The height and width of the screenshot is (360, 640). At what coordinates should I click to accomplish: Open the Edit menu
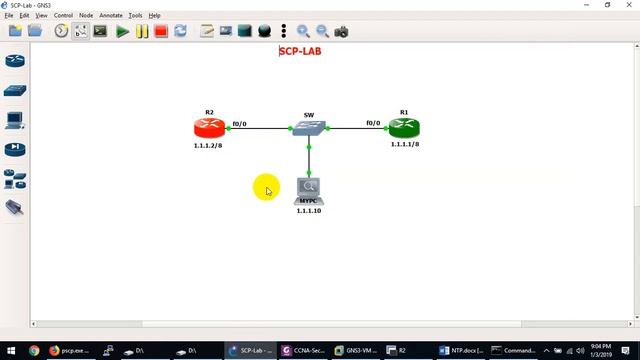(24, 16)
